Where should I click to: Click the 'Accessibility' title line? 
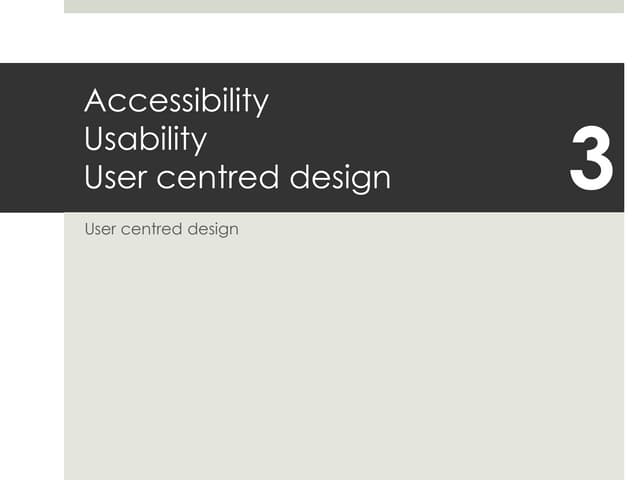177,101
